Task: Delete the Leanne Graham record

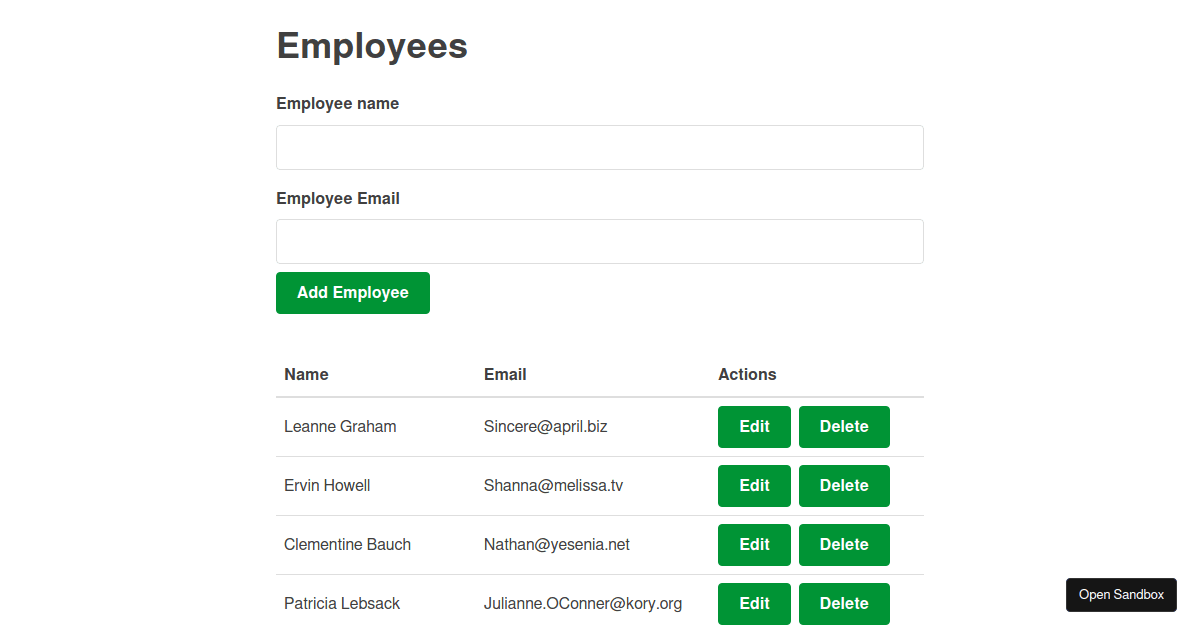Action: (843, 426)
